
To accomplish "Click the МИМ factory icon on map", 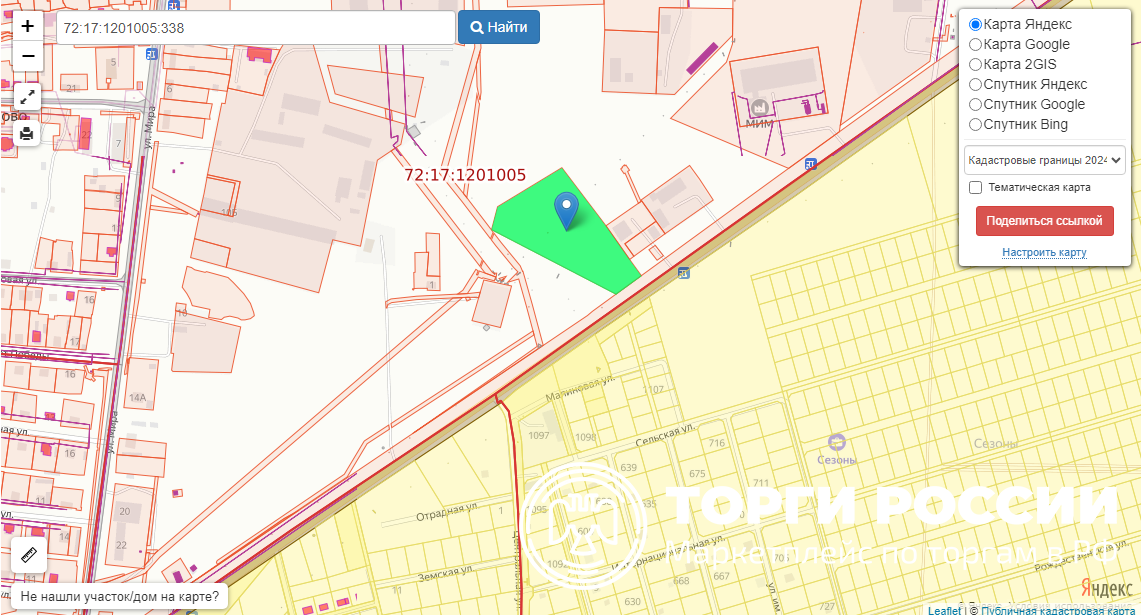I will 759,106.
